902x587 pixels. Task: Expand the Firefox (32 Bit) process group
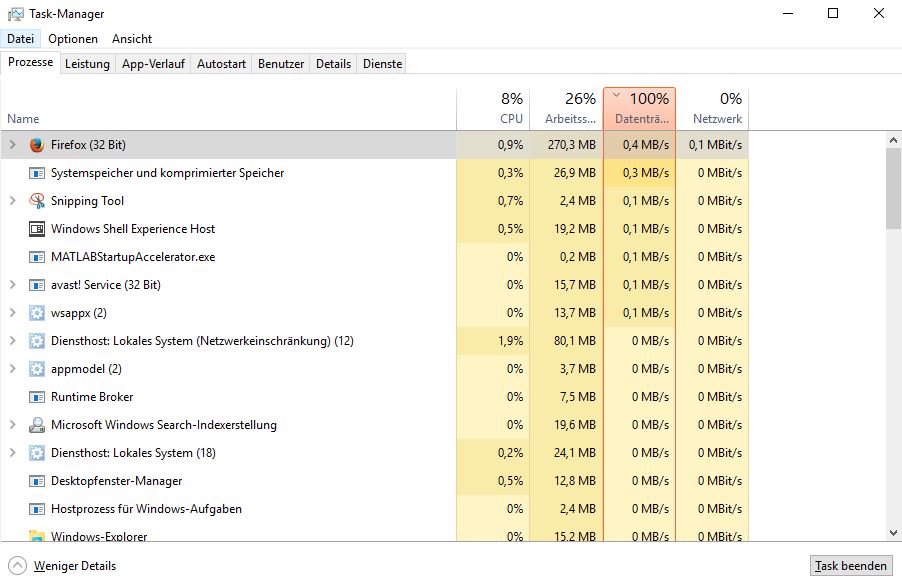point(13,144)
